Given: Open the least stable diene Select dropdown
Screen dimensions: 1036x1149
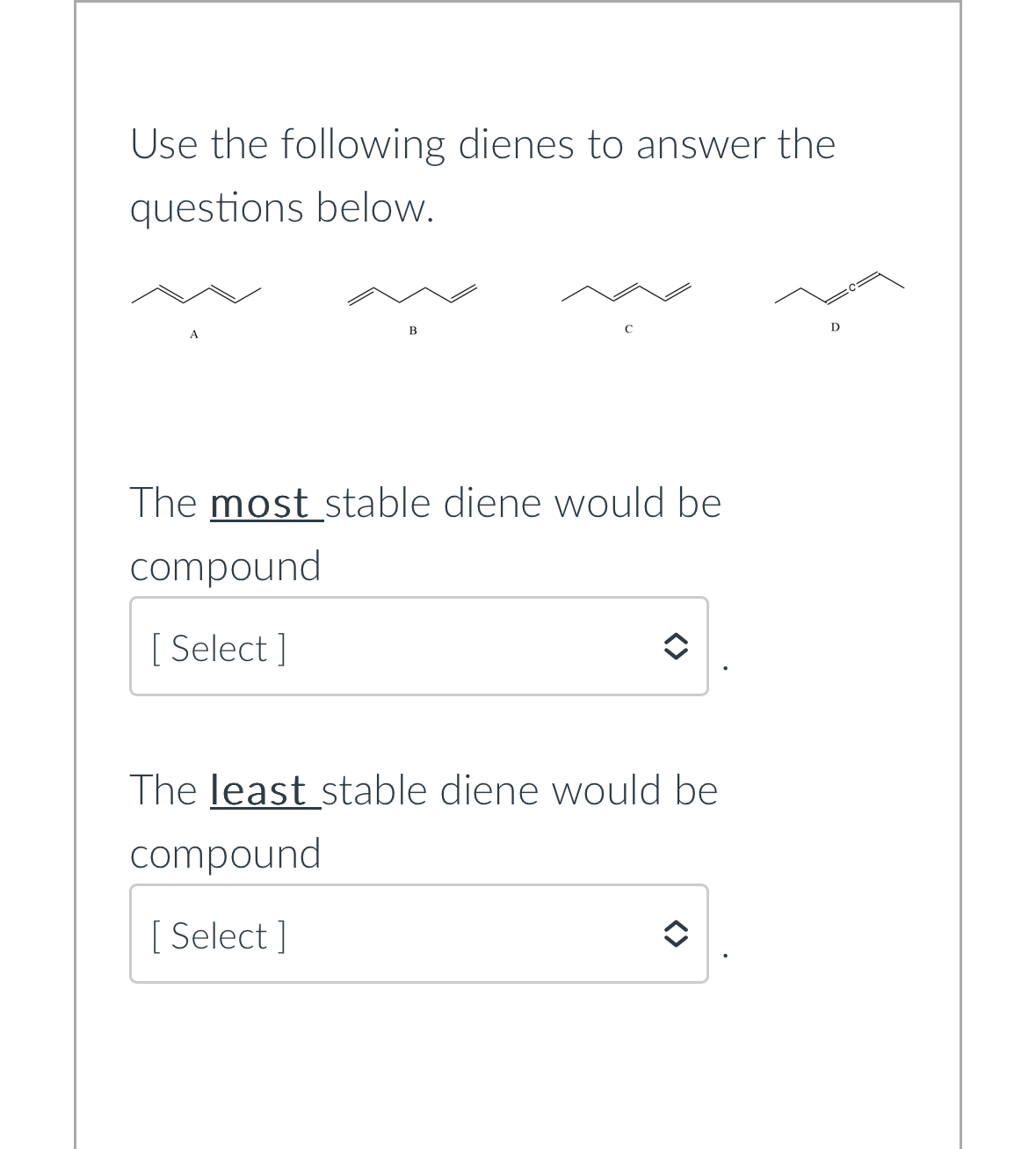Looking at the screenshot, I should [x=419, y=934].
